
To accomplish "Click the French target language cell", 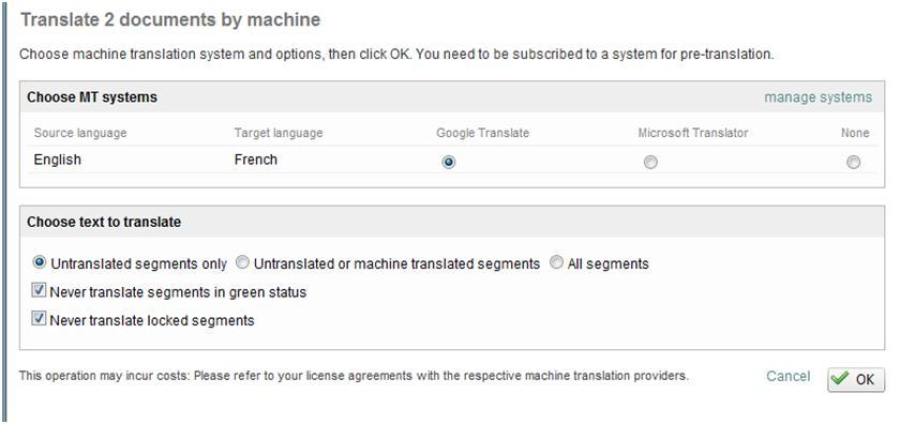I will tap(255, 160).
